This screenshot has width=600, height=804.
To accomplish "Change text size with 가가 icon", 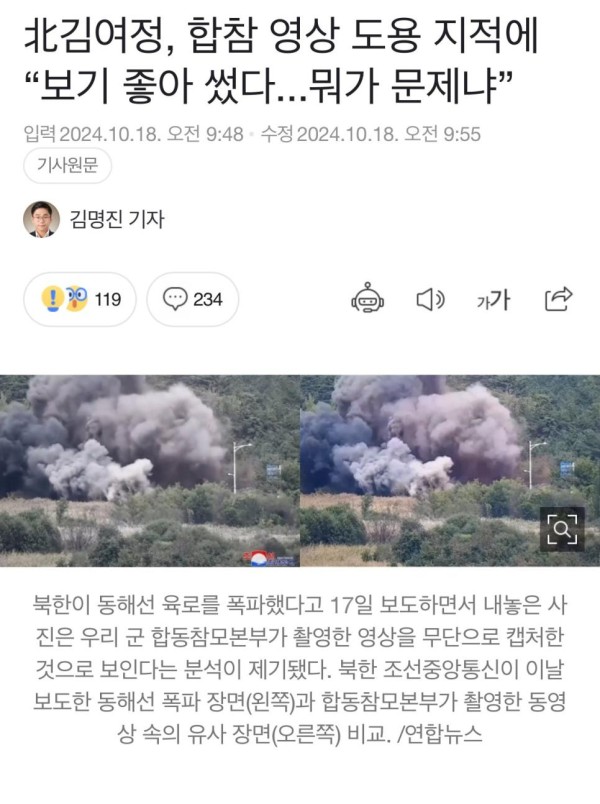I will (493, 299).
